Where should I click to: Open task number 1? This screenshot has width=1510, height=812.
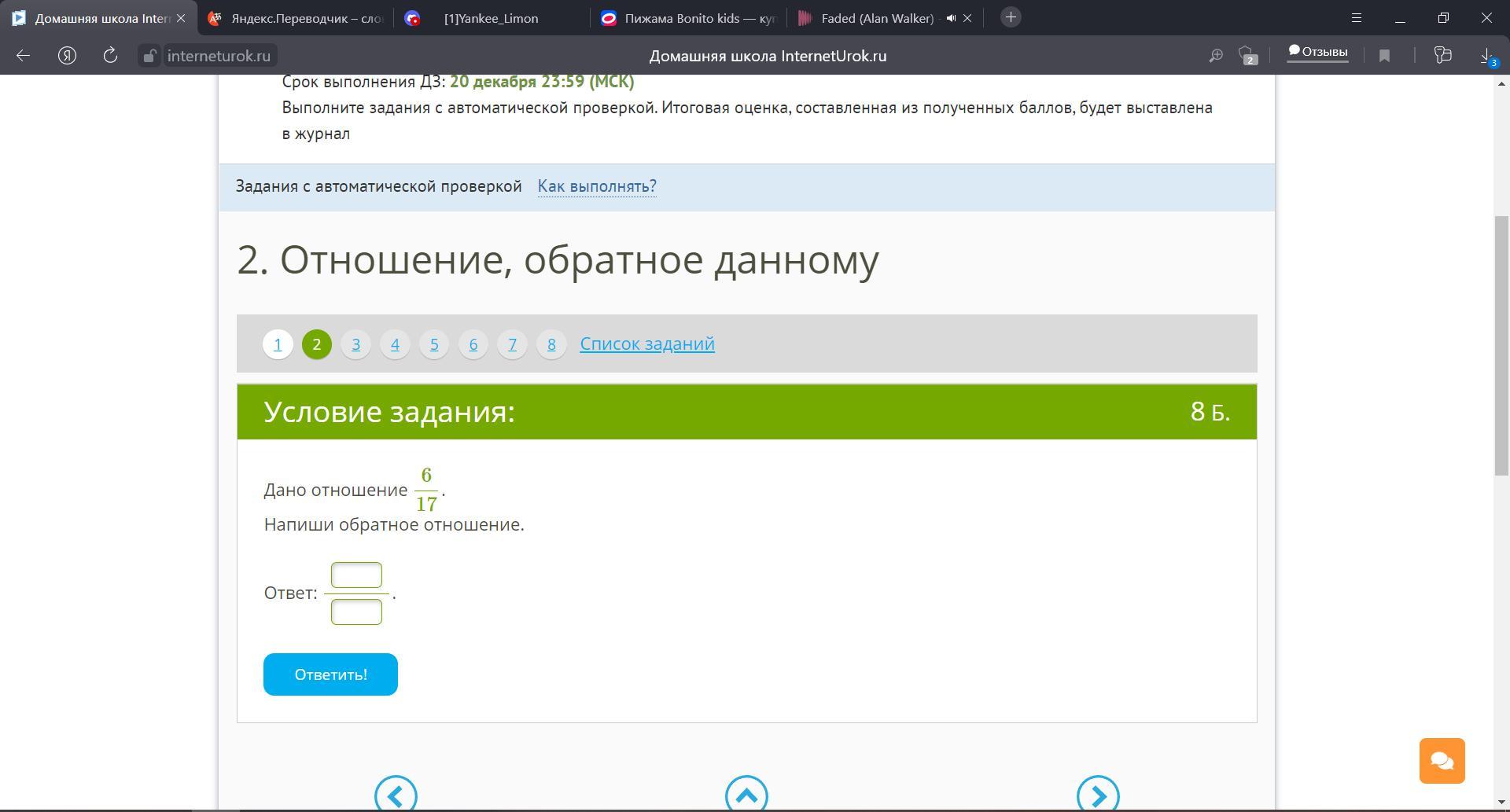coord(278,344)
